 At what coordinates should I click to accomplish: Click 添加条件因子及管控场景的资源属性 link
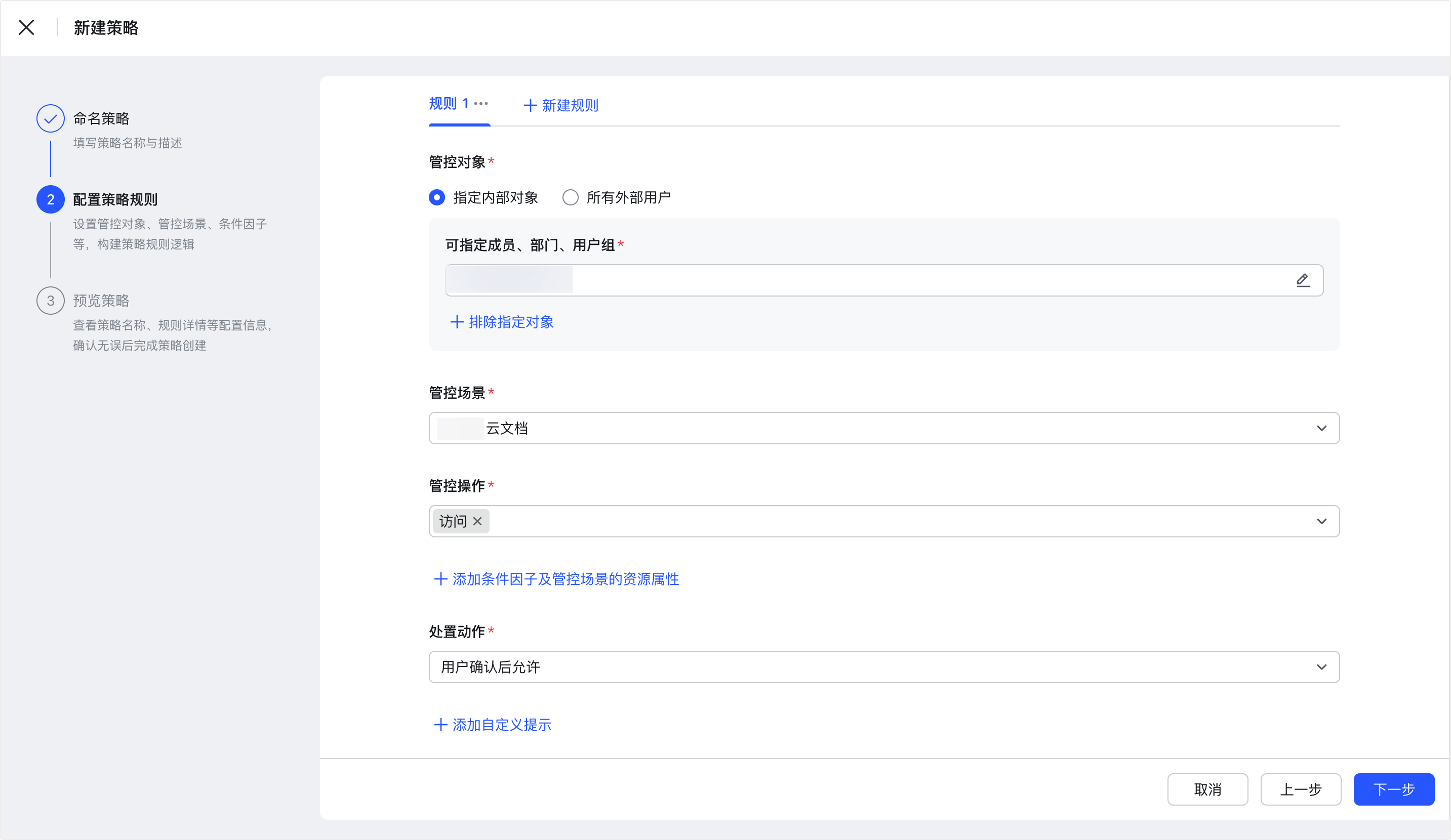point(556,579)
